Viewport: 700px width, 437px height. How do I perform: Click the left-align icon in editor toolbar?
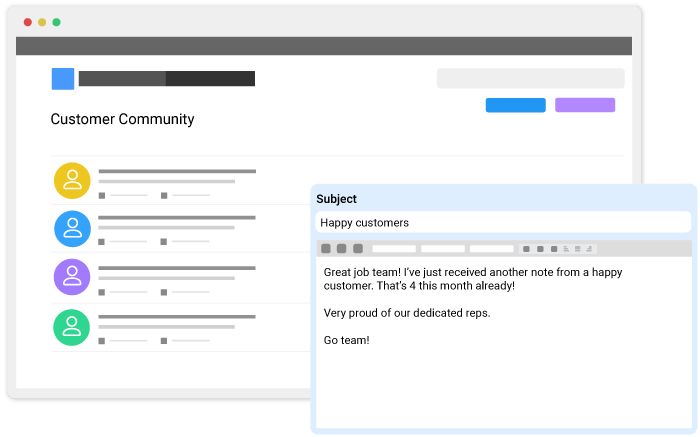pos(566,249)
